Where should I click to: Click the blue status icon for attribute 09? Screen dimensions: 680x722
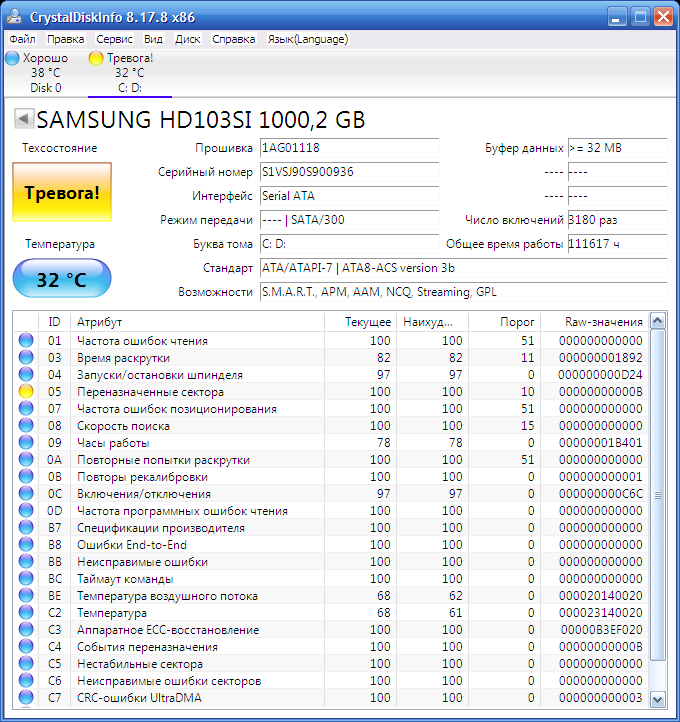click(x=26, y=443)
